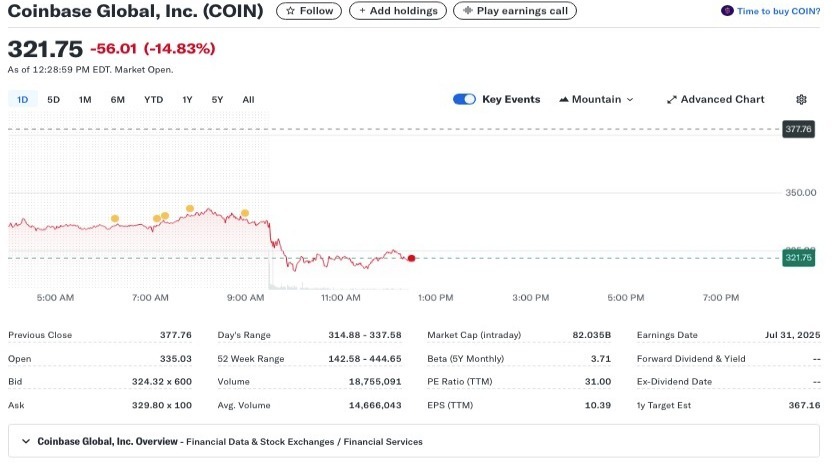Screen dimensions: 836x464
Task: Select the 5D range tab
Action: (53, 99)
